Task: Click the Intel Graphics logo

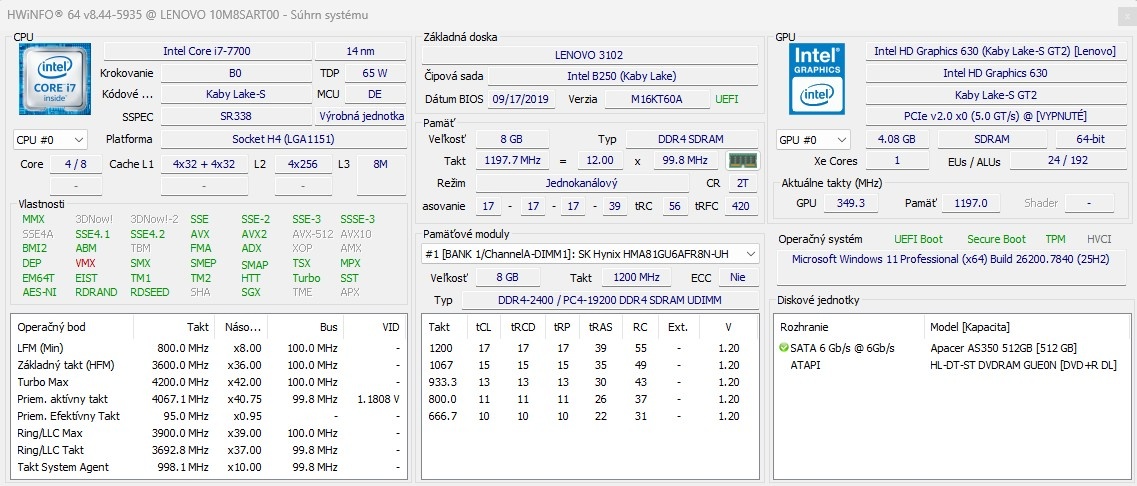Action: click(x=817, y=78)
